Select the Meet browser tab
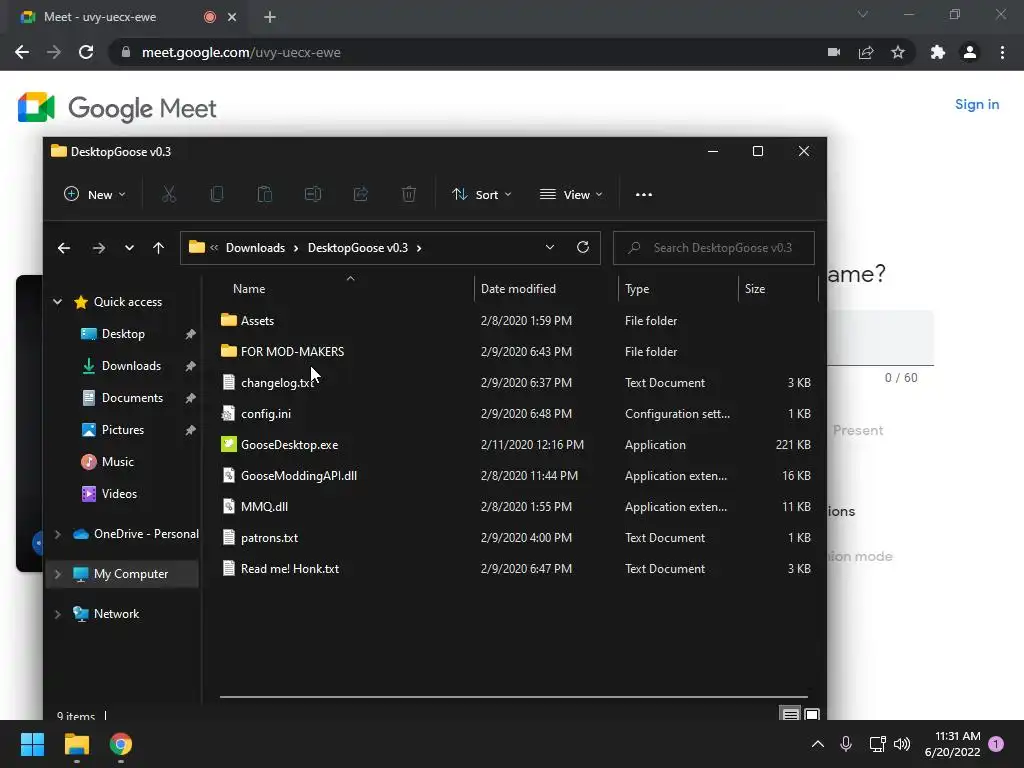Viewport: 1024px width, 768px height. 124,17
